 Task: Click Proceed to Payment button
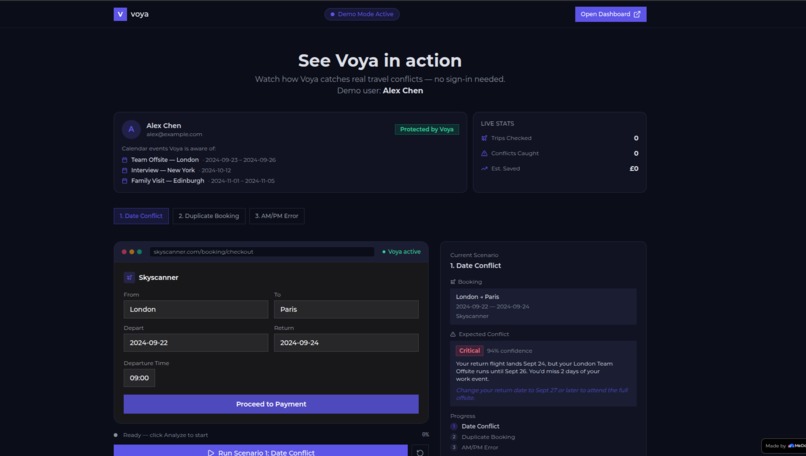(271, 404)
